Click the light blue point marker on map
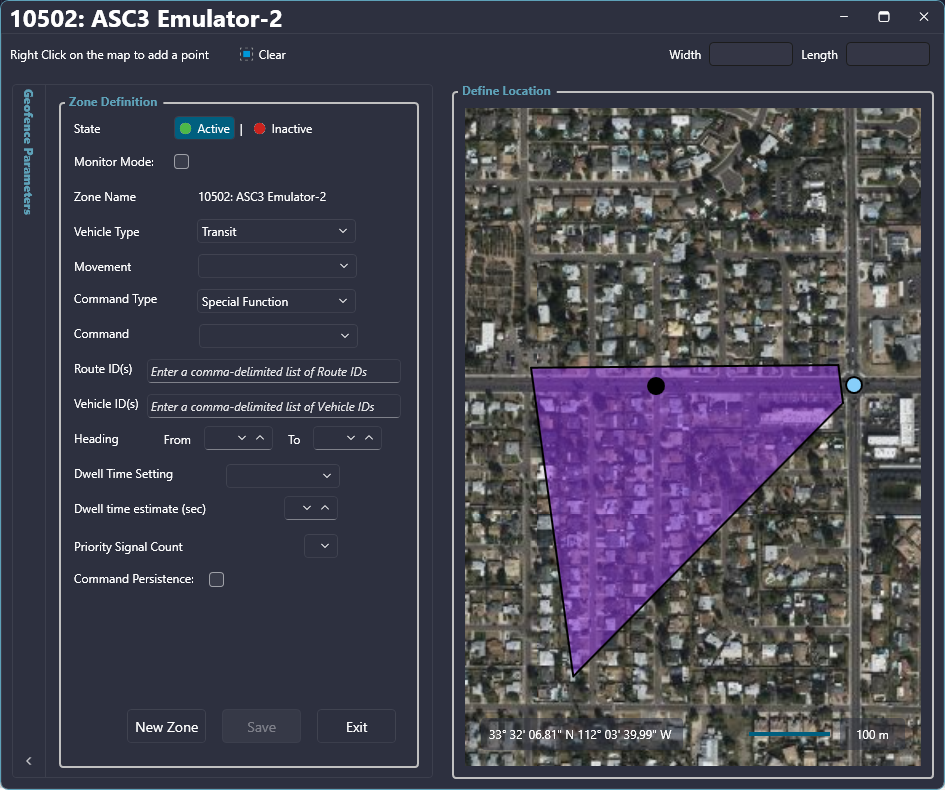The image size is (945, 790). (x=853, y=385)
